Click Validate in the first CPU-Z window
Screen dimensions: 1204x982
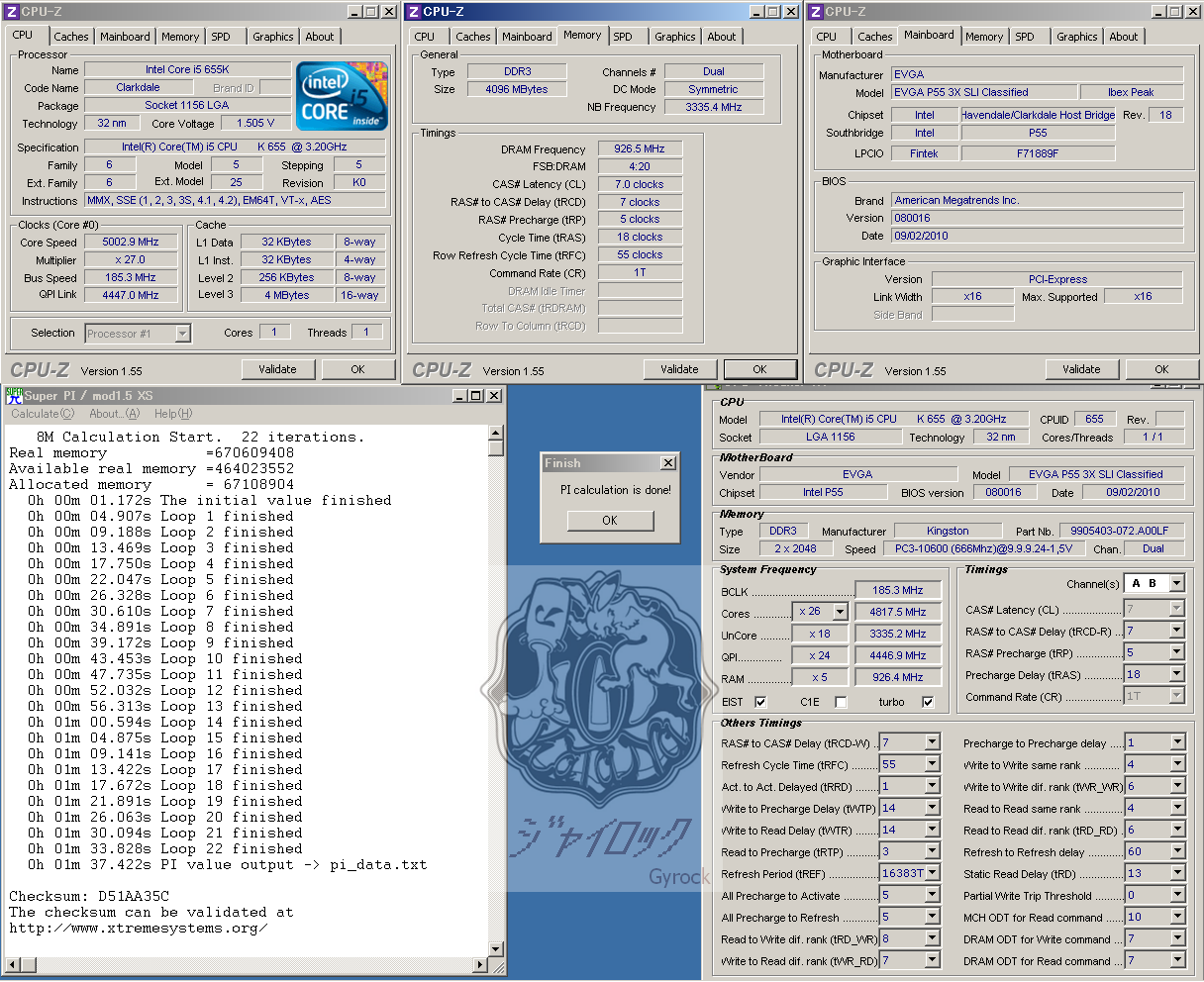tap(278, 369)
